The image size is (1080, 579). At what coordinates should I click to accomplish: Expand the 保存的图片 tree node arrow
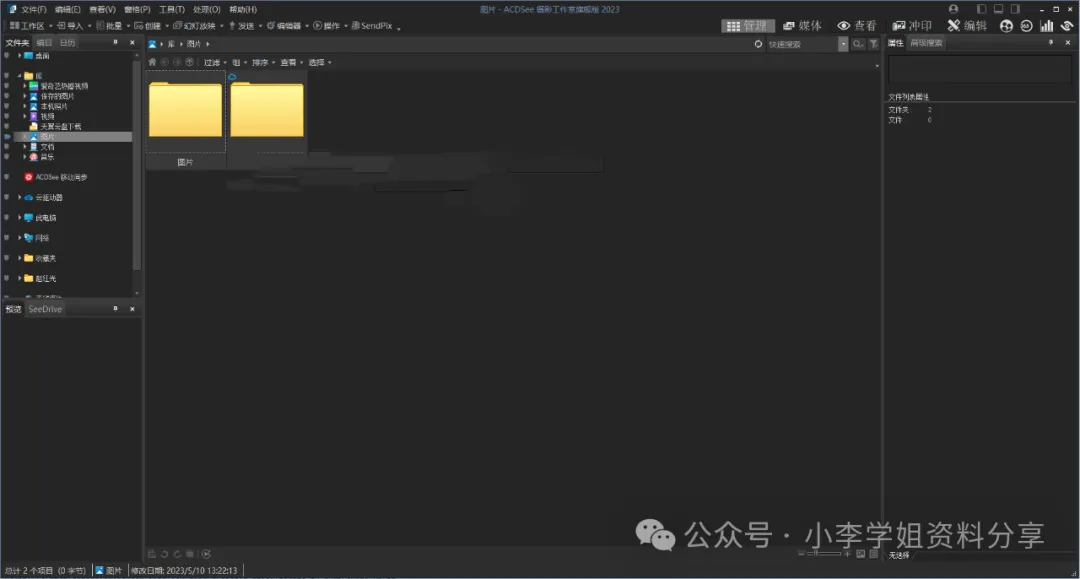[x=25, y=96]
